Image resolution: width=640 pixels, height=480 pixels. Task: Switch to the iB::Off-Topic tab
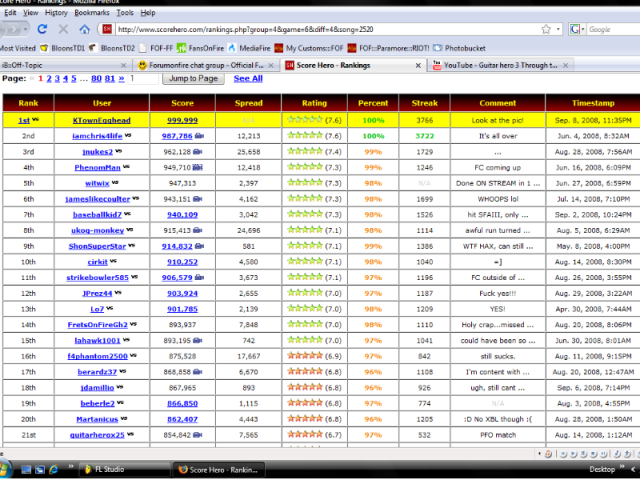click(60, 65)
